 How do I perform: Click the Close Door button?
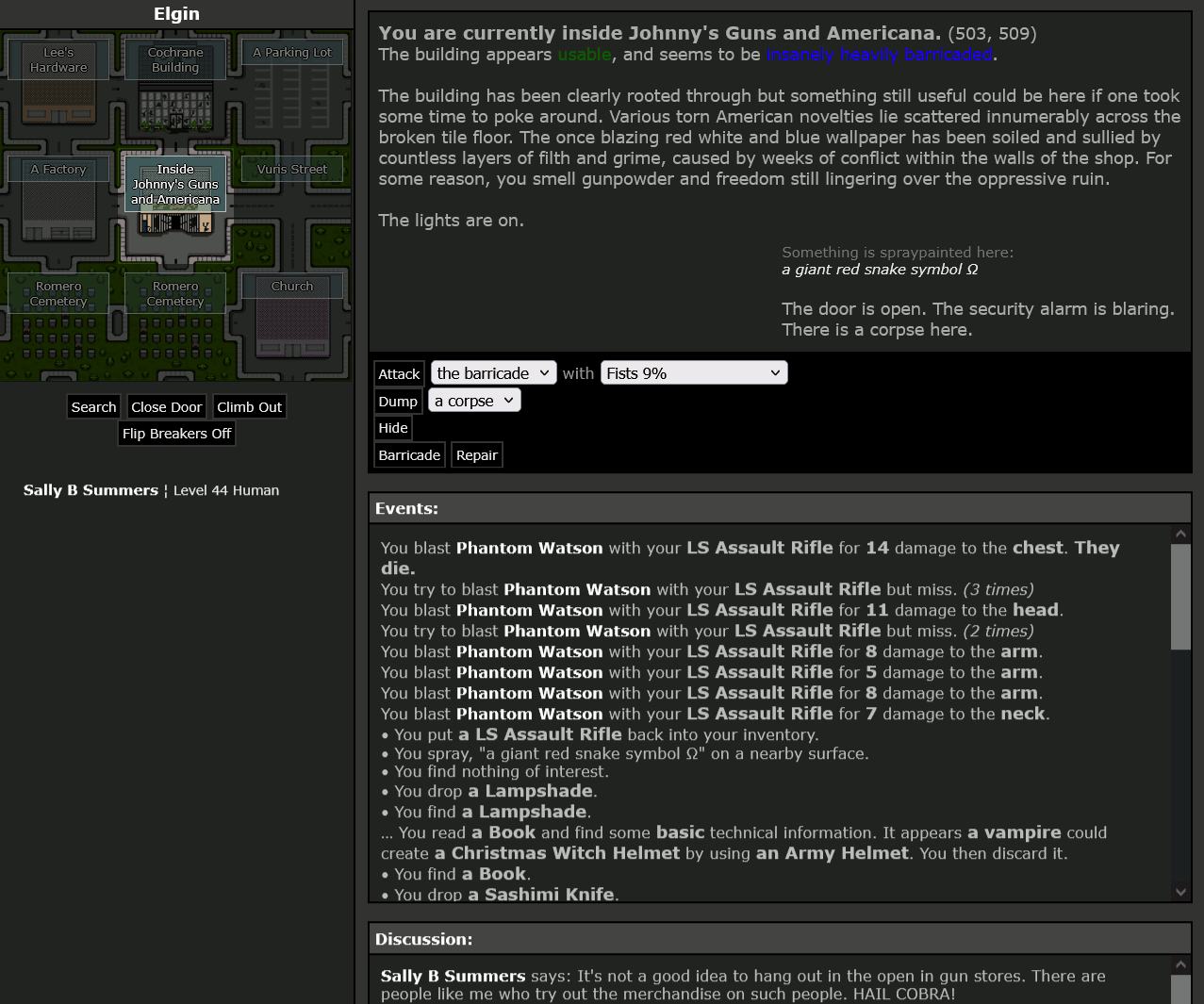coord(166,407)
